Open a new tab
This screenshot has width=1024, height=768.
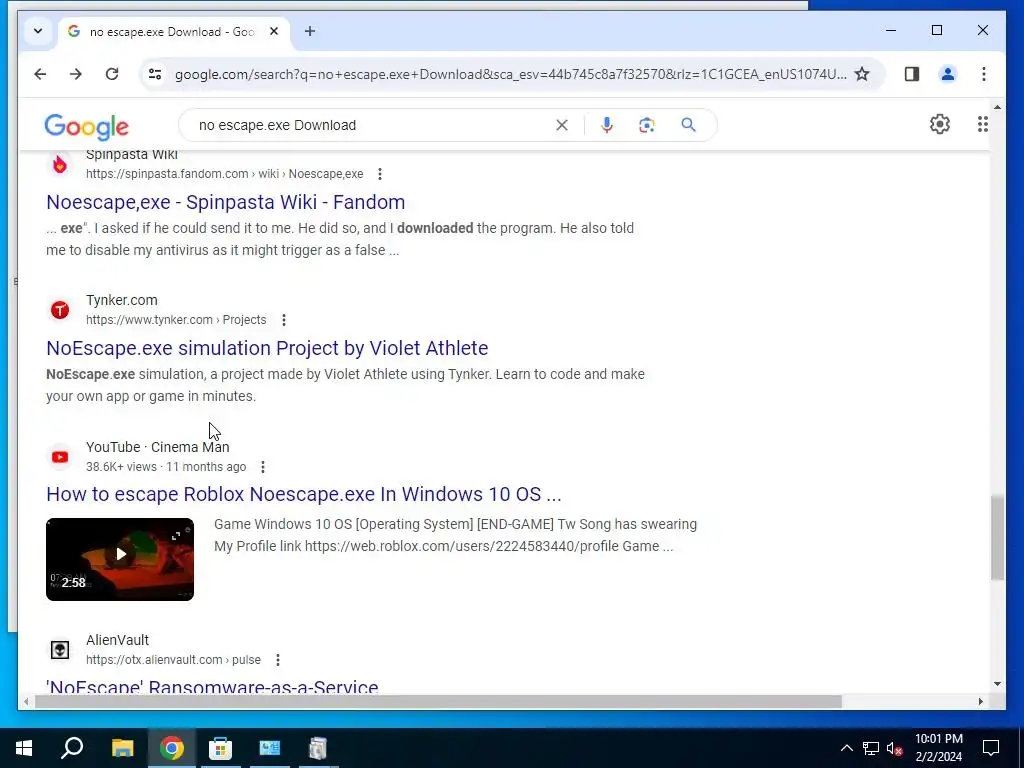click(310, 31)
